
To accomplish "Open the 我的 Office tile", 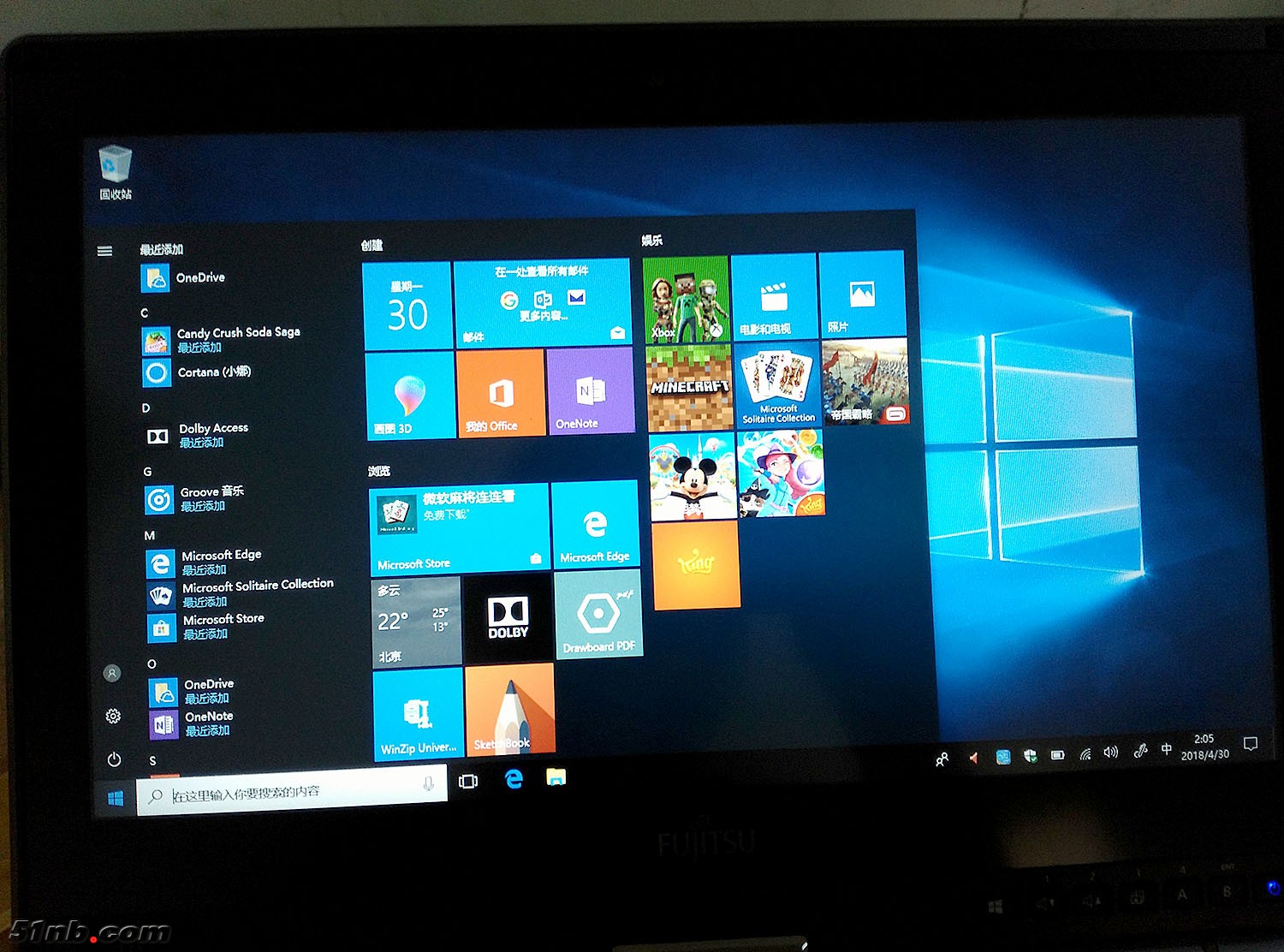I will (x=501, y=393).
